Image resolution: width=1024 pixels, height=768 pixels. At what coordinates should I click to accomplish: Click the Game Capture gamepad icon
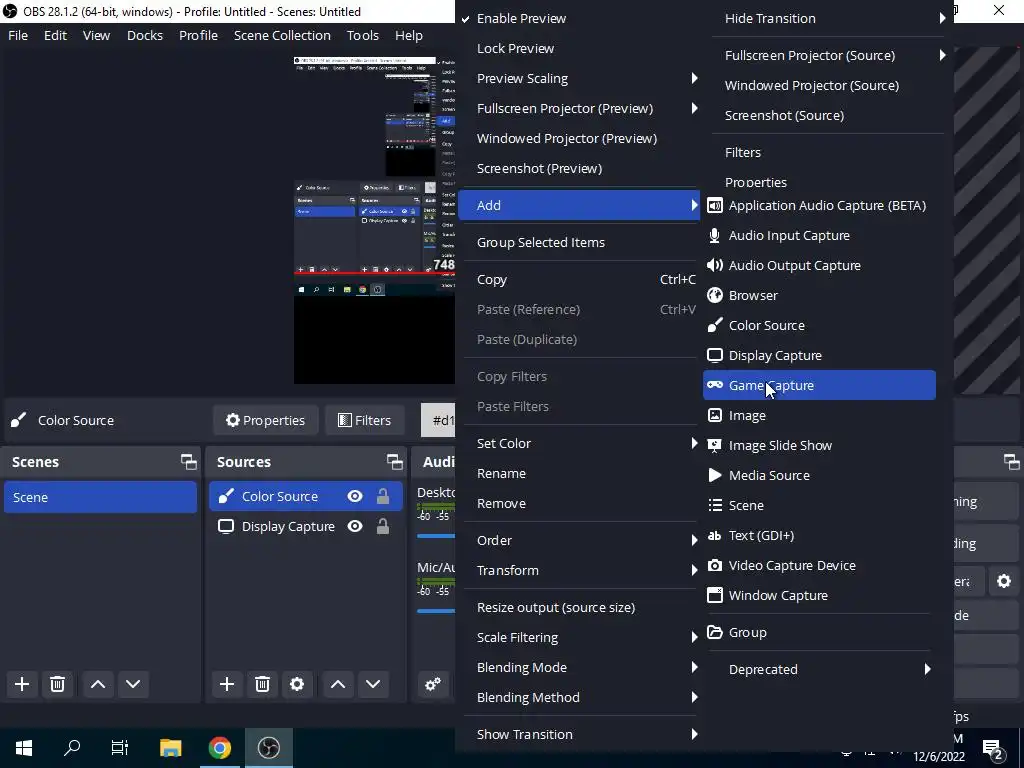[x=715, y=385]
